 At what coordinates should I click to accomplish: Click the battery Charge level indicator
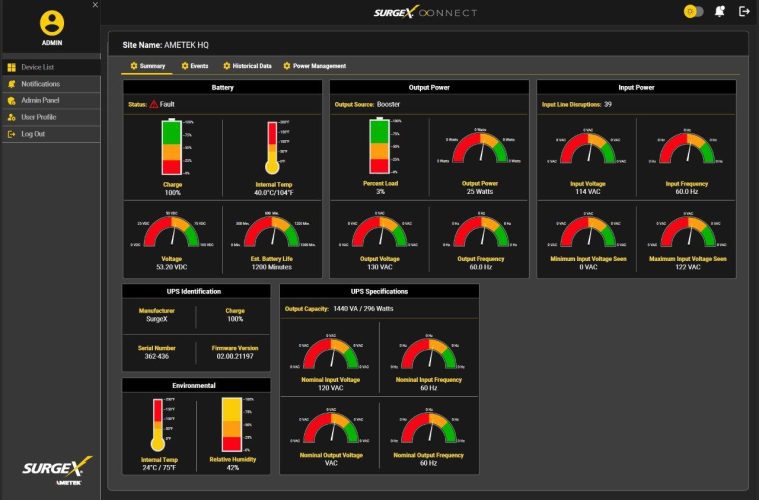pyautogui.click(x=171, y=147)
